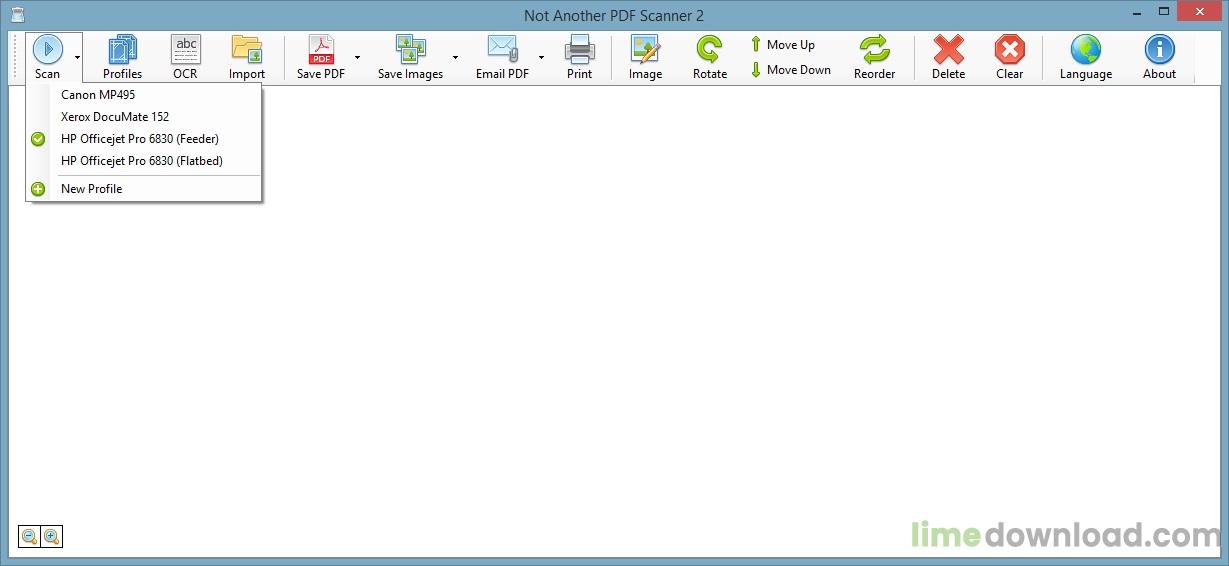
Task: Export pages with Save Images
Action: coord(410,57)
